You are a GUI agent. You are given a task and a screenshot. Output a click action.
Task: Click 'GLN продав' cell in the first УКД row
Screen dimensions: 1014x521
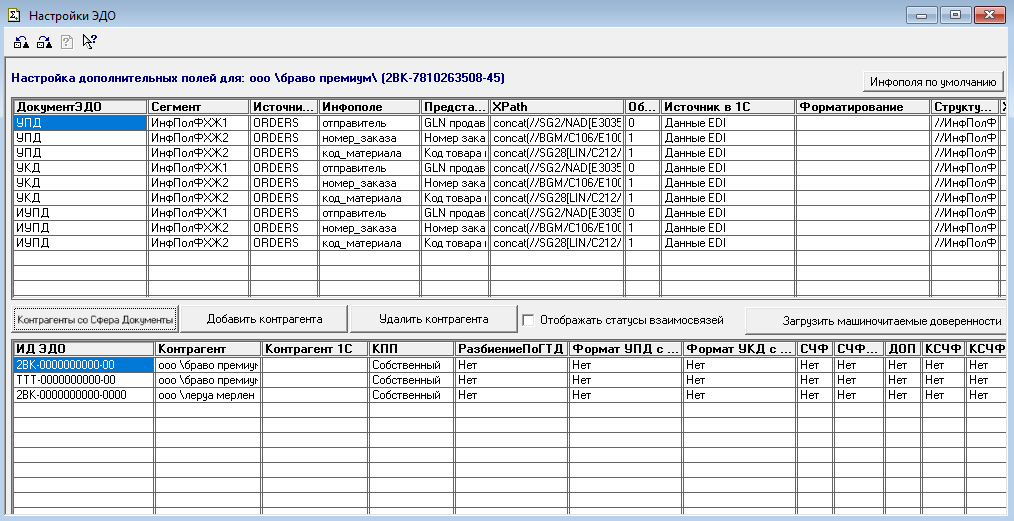(455, 167)
